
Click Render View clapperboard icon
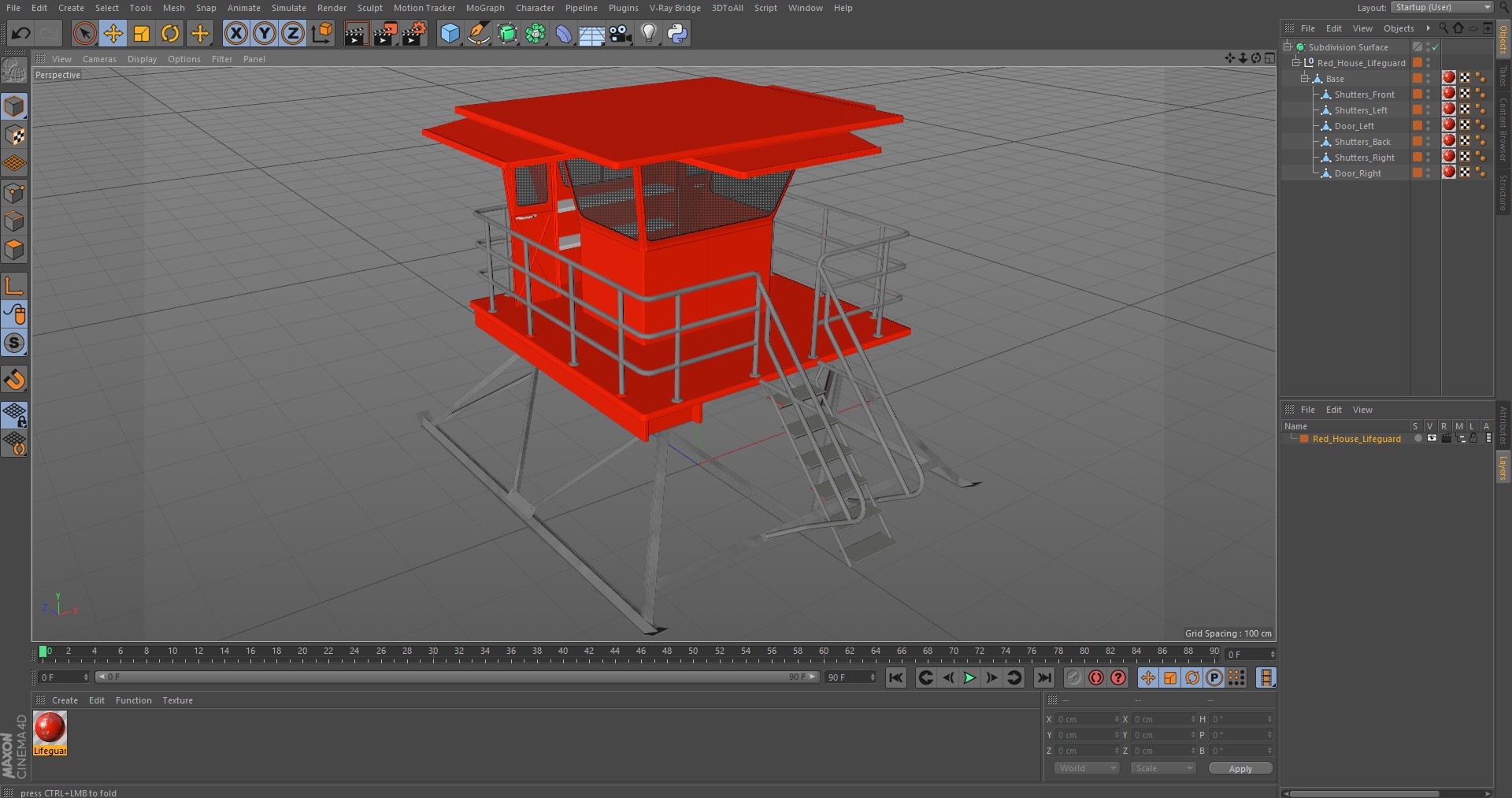tap(356, 33)
